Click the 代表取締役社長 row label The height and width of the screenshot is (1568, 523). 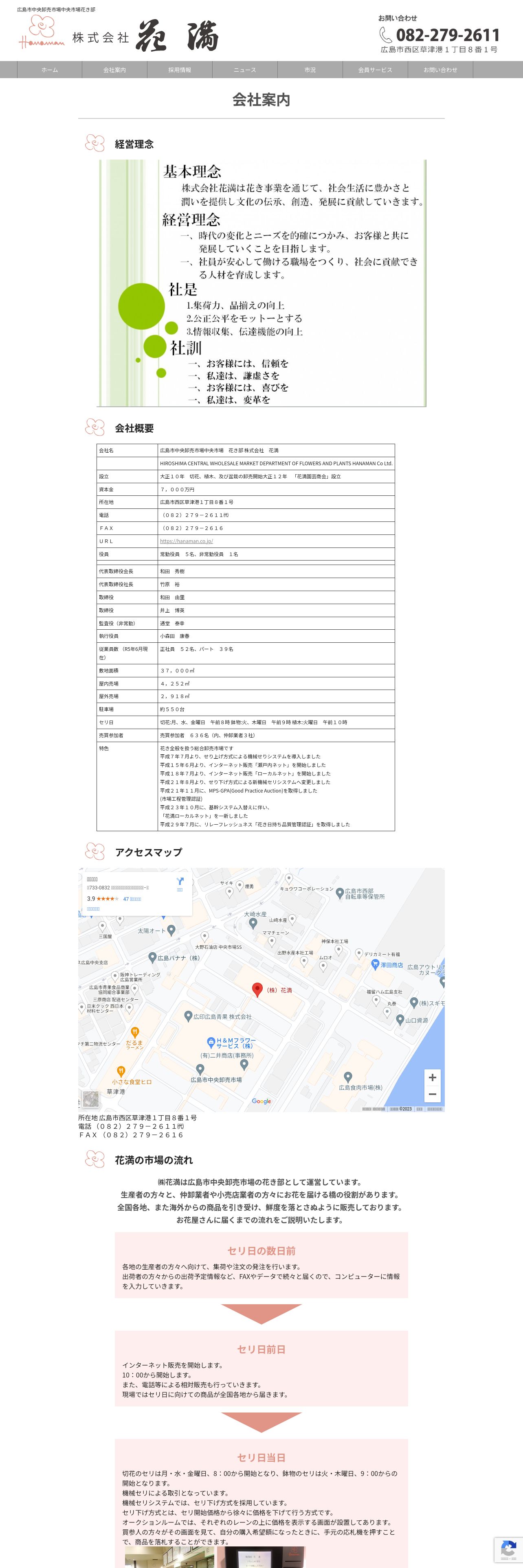click(127, 585)
